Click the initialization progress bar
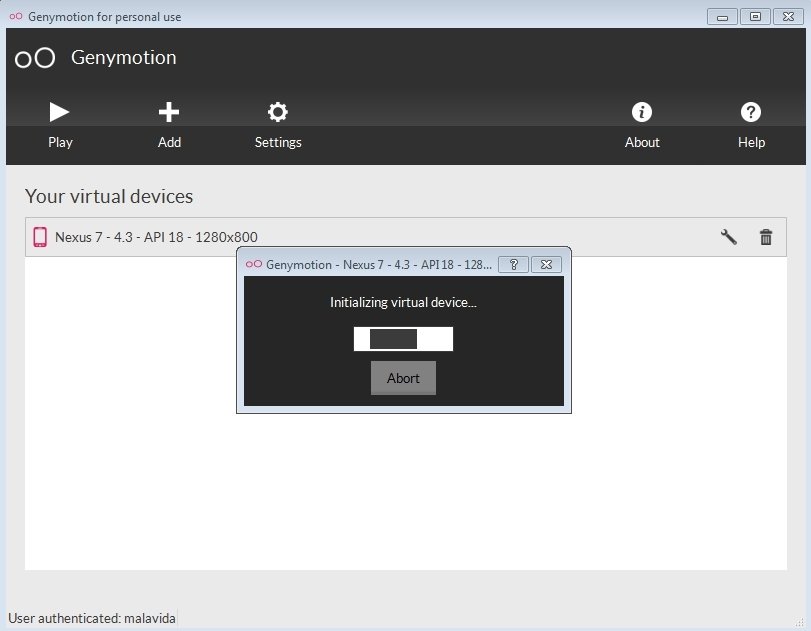This screenshot has height=631, width=811. pos(403,339)
